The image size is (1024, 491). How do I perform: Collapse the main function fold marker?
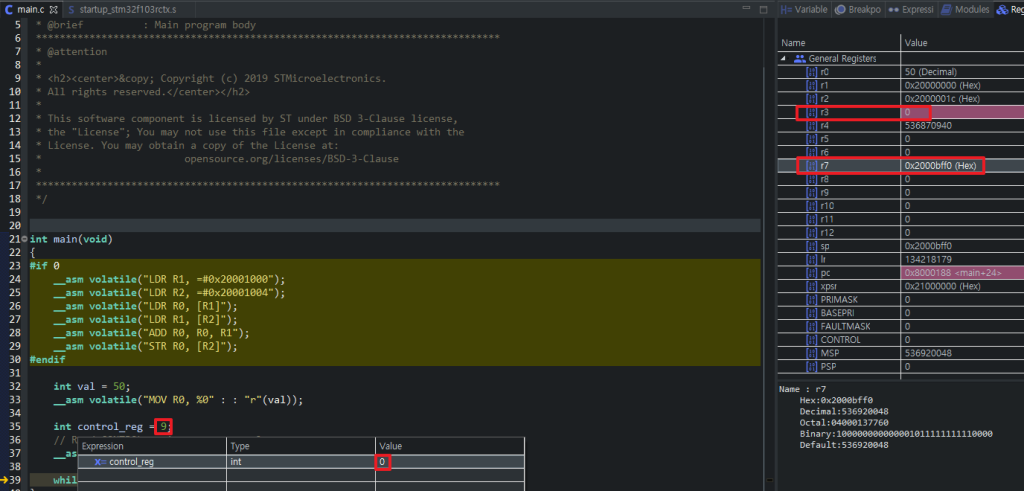(24, 240)
